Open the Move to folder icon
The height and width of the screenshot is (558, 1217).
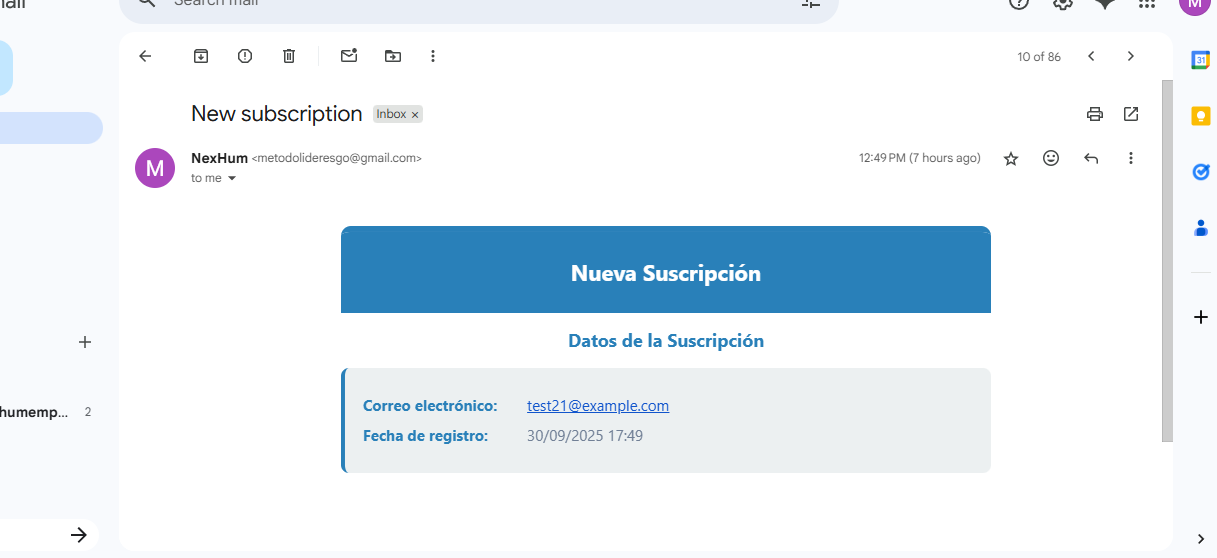393,56
